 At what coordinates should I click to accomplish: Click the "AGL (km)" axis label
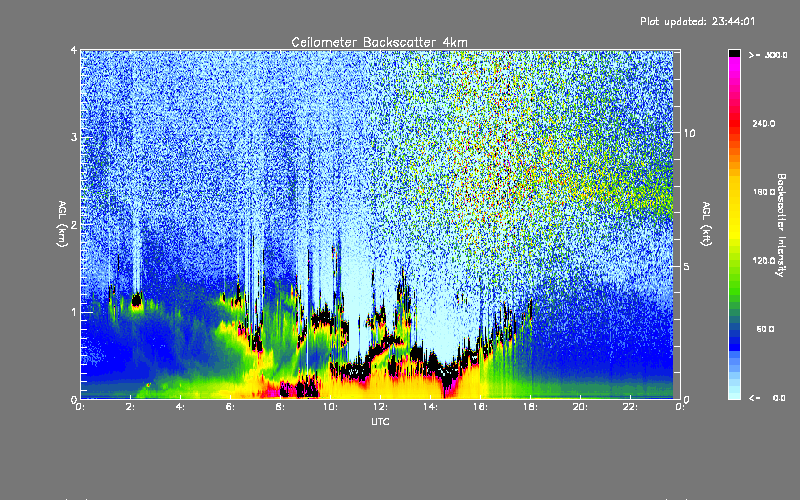(62, 224)
